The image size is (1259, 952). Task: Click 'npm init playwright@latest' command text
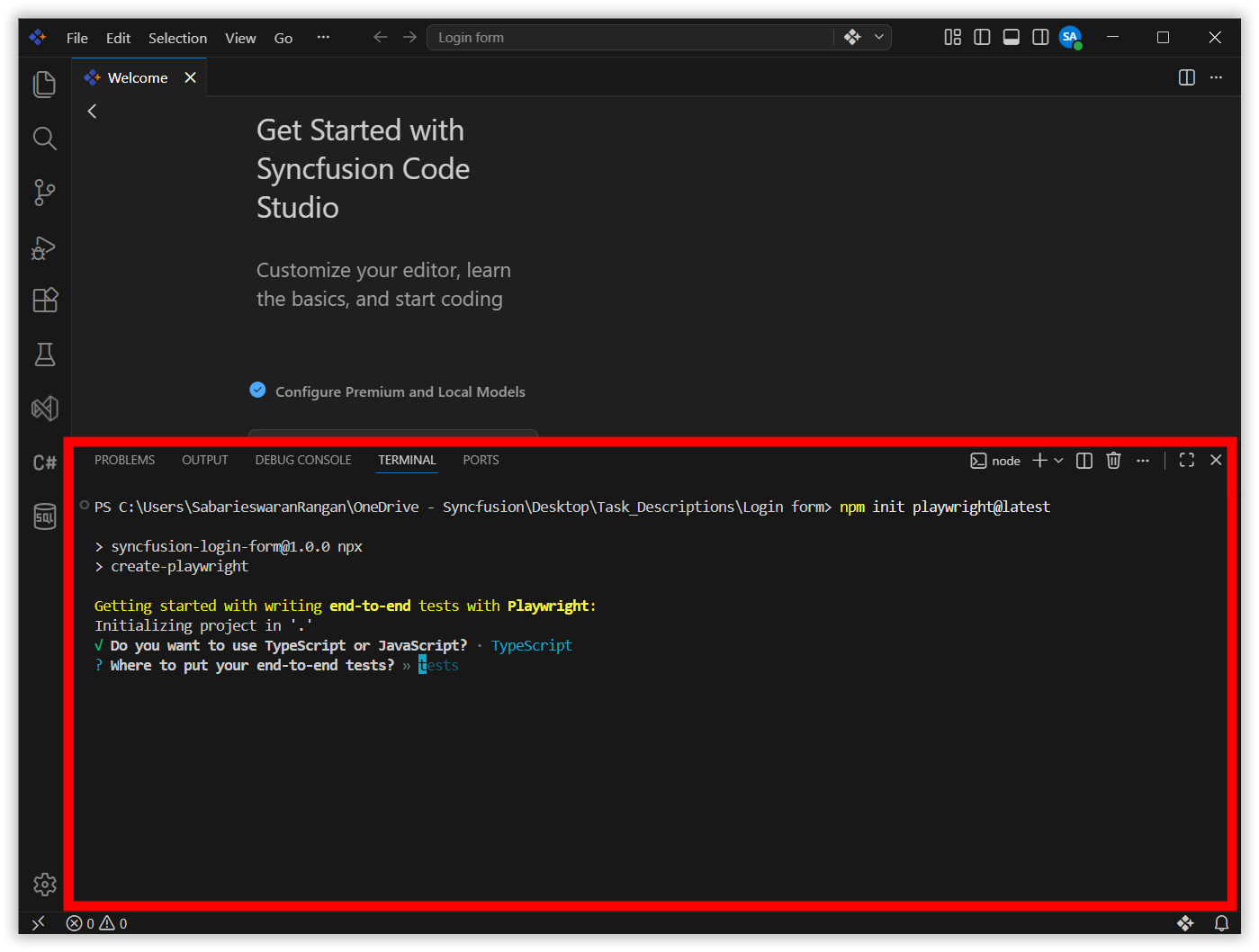[945, 507]
